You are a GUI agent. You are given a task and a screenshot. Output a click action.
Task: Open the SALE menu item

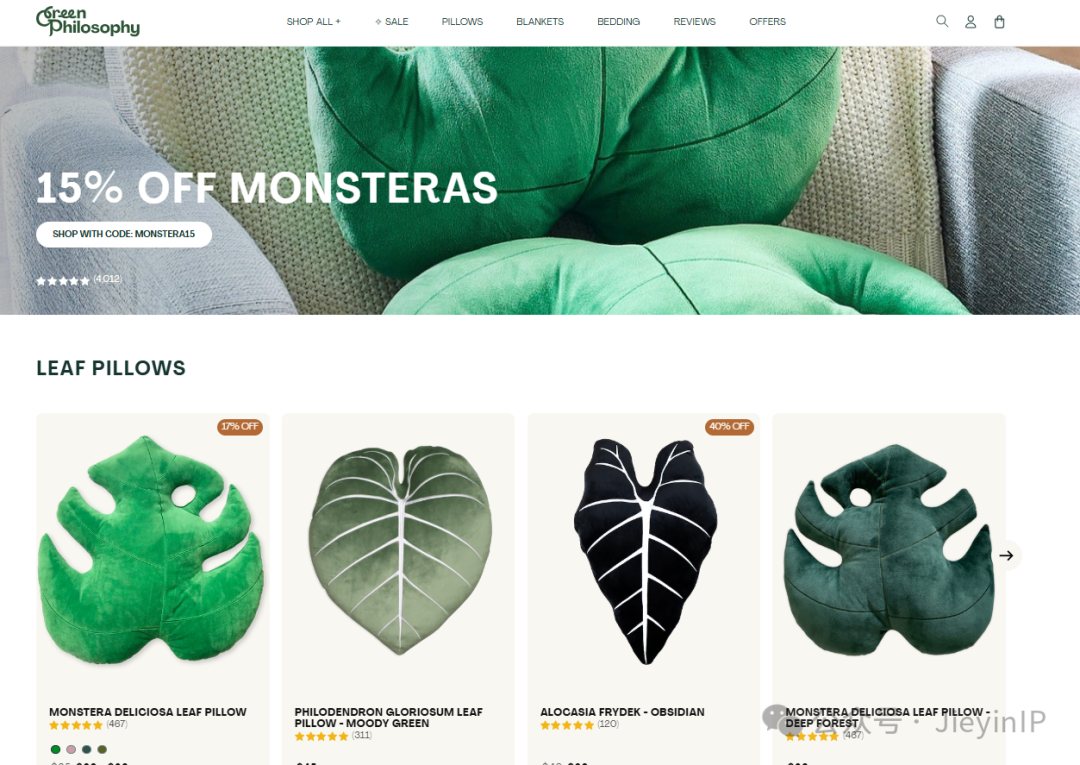tap(392, 22)
